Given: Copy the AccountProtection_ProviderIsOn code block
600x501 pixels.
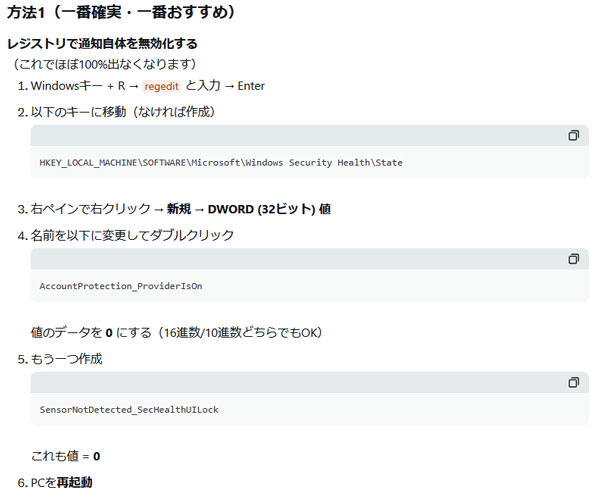Looking at the screenshot, I should coord(574,259).
